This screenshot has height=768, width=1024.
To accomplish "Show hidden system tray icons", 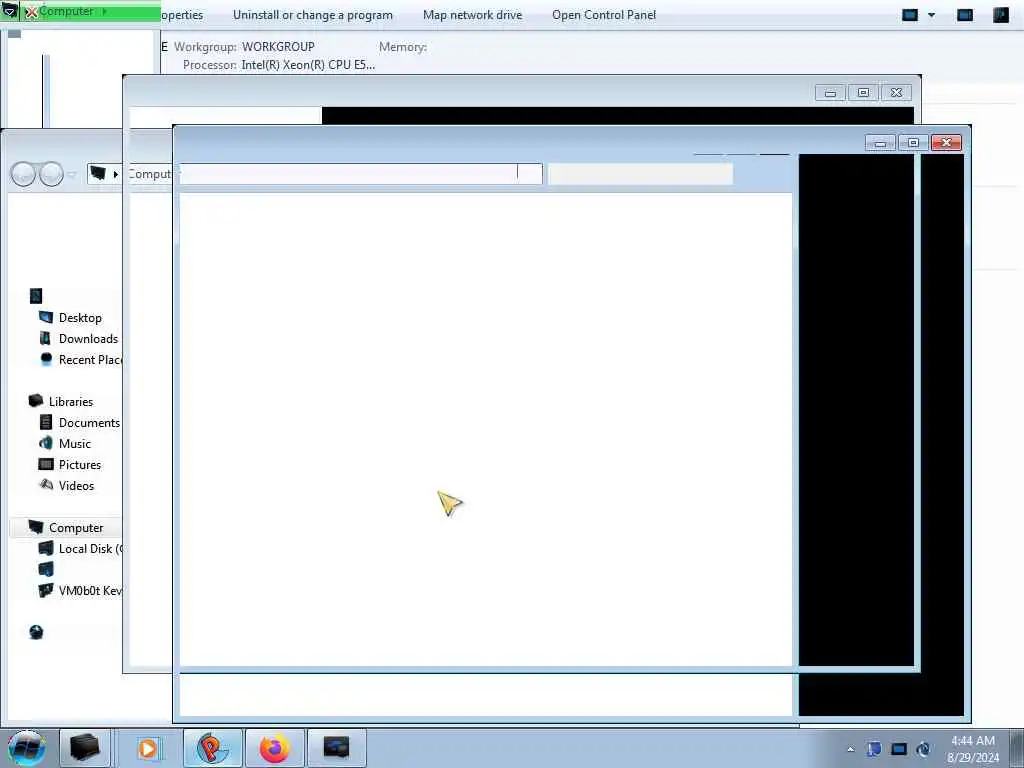I will coord(850,750).
